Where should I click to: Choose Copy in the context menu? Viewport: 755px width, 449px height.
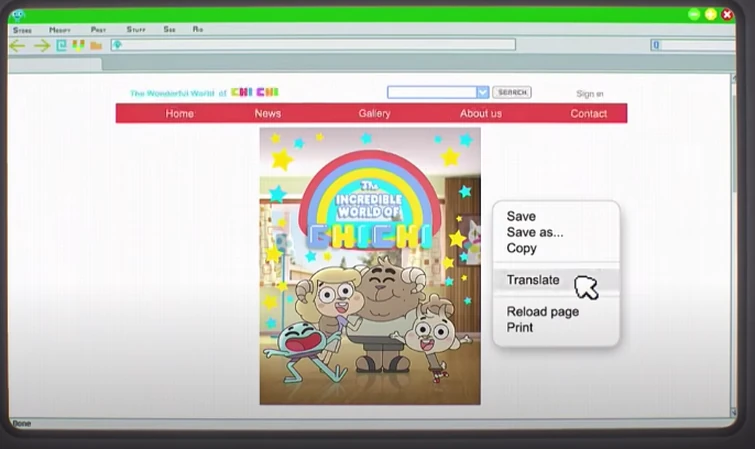coord(521,248)
